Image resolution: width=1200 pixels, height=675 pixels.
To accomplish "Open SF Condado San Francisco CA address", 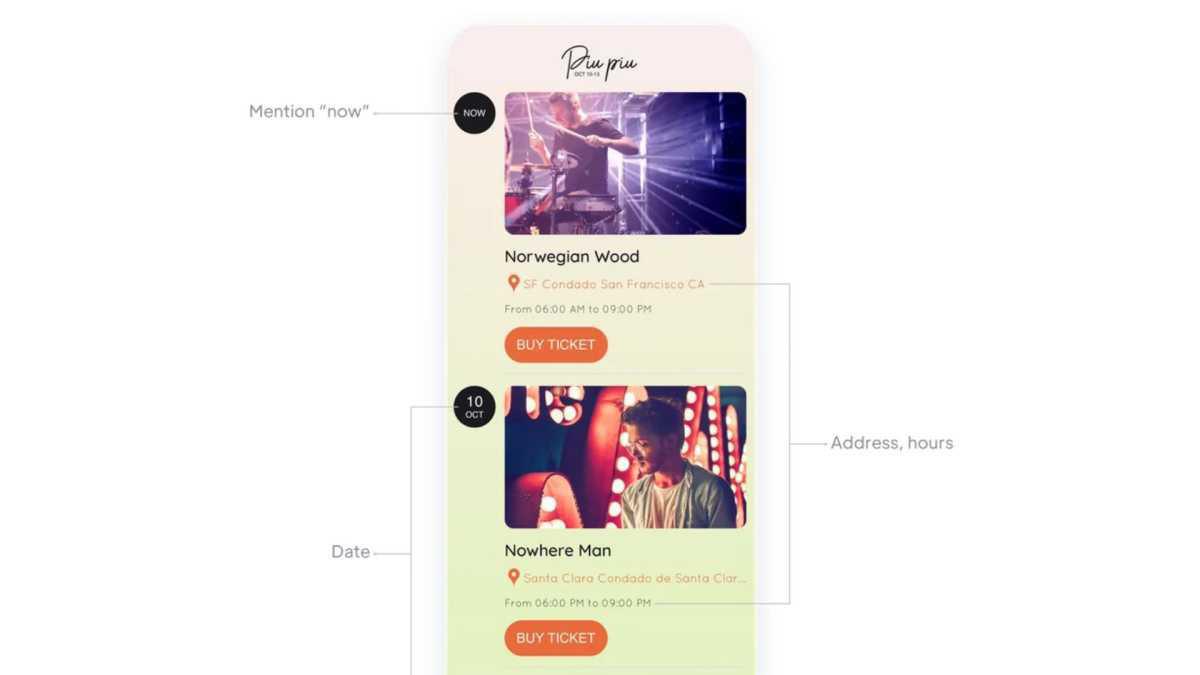I will [614, 284].
